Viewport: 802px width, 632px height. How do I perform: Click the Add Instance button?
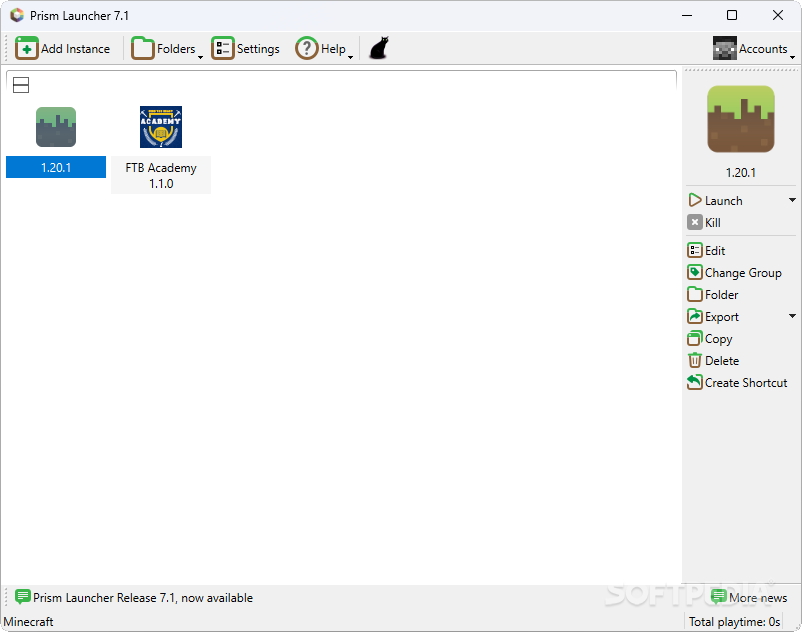[x=62, y=49]
